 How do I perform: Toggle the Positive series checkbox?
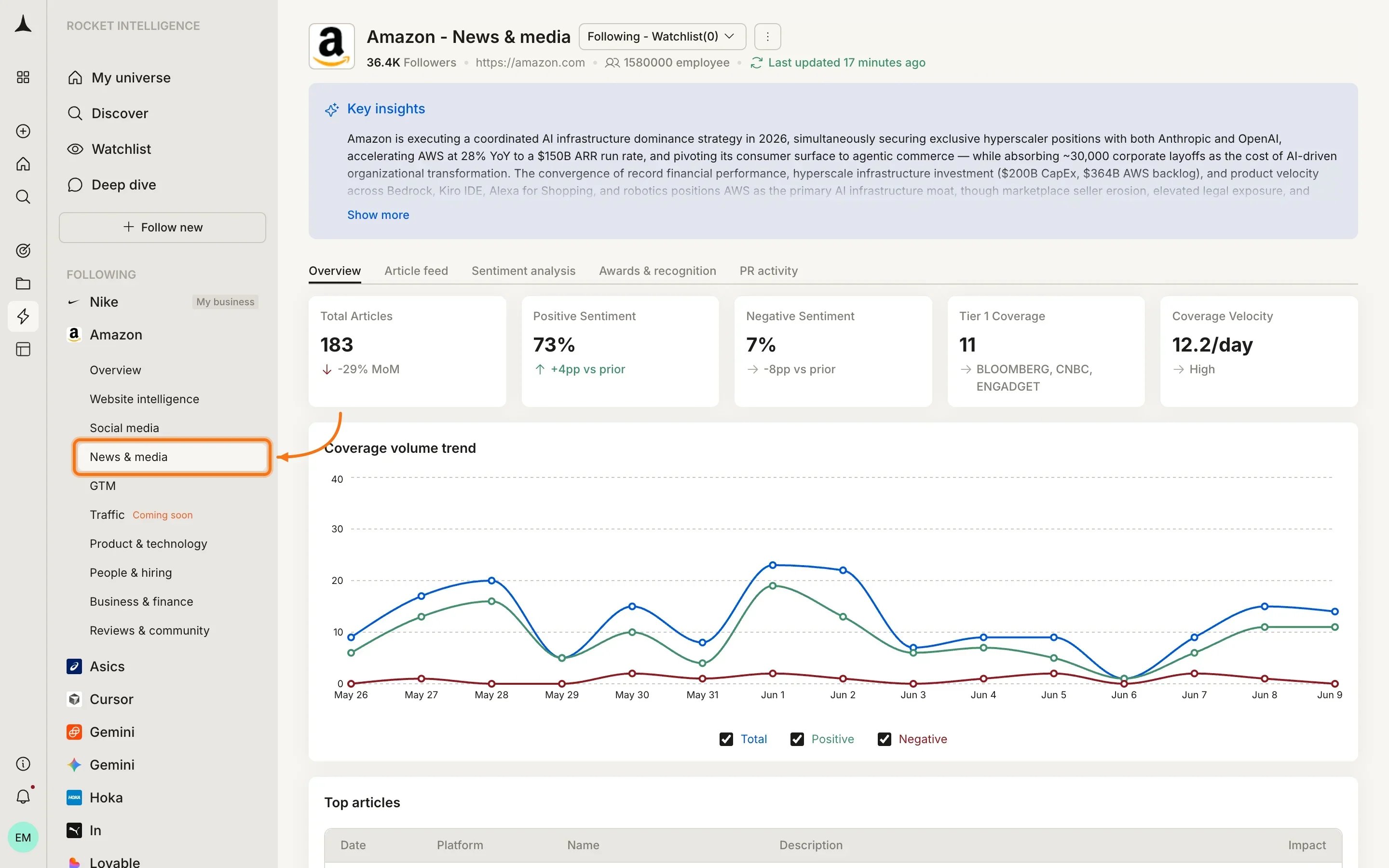[x=797, y=739]
